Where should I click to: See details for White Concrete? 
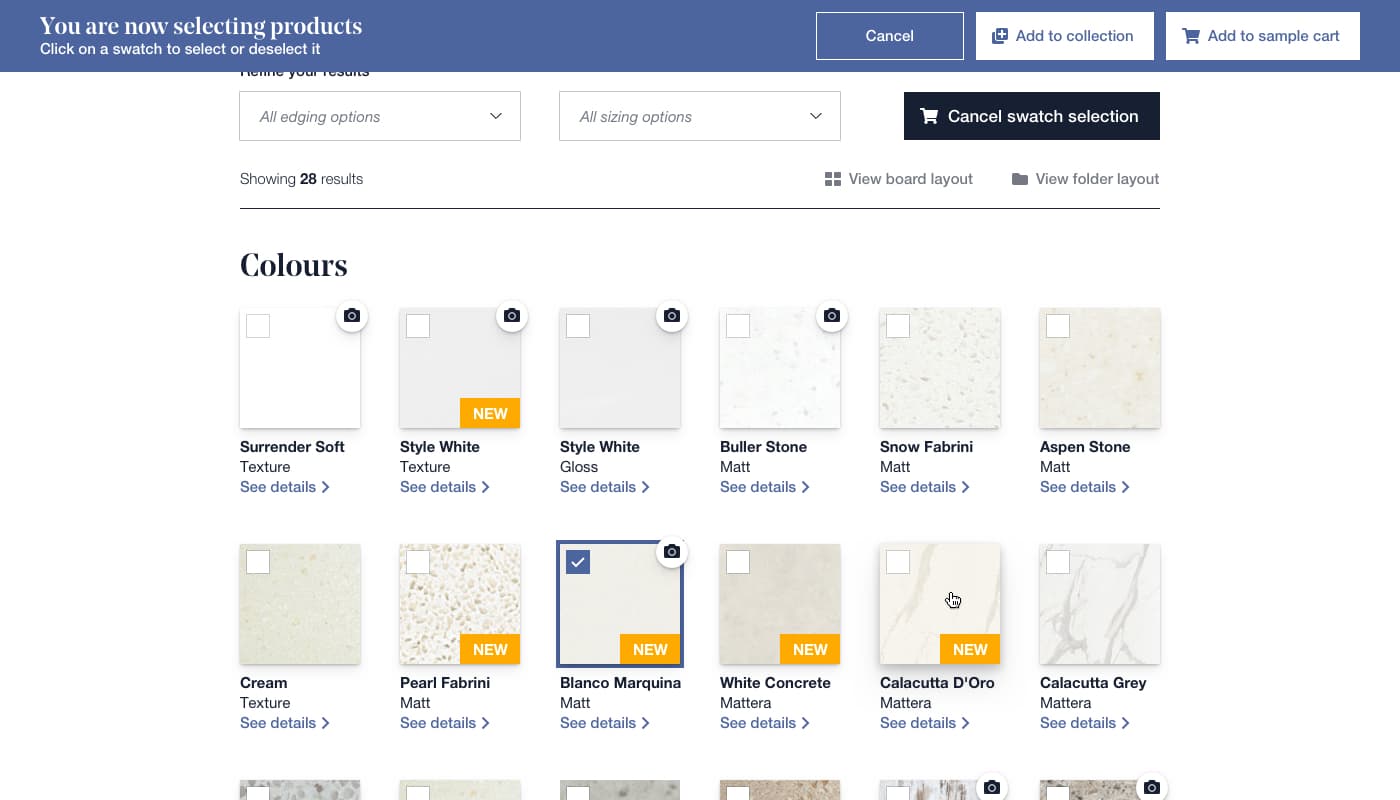coord(765,723)
